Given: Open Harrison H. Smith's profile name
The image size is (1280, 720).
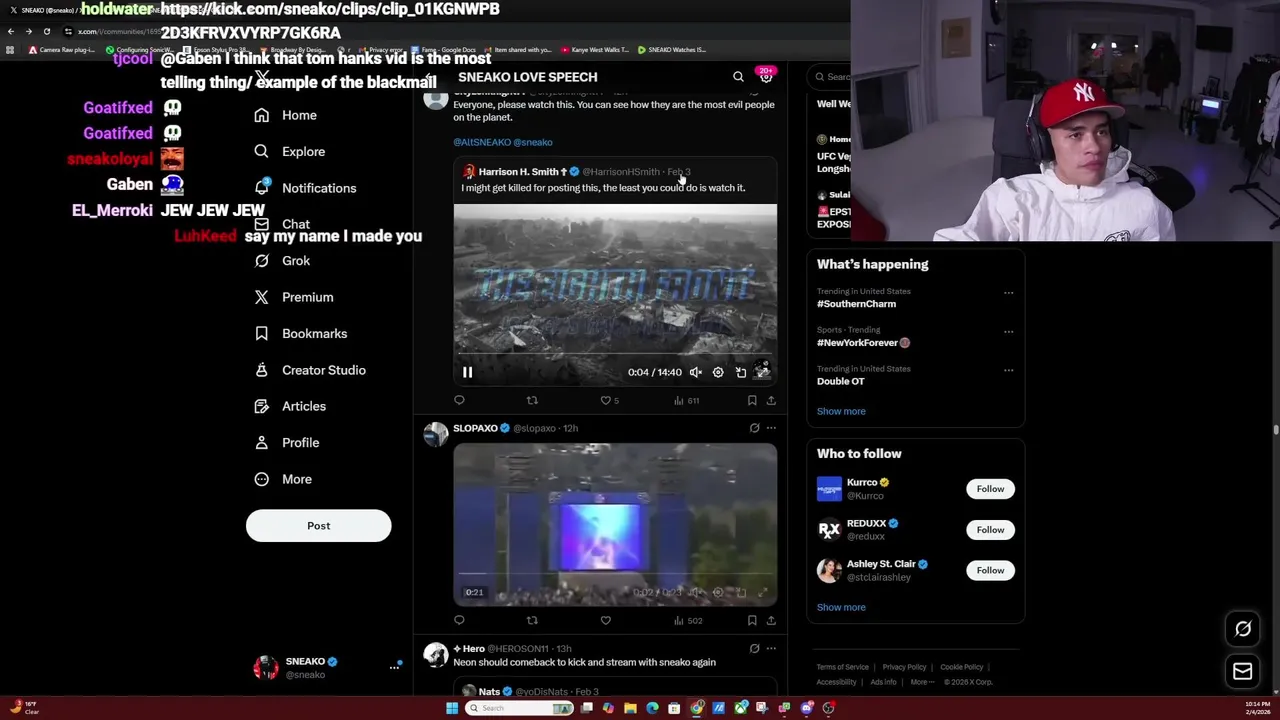Looking at the screenshot, I should [x=518, y=172].
